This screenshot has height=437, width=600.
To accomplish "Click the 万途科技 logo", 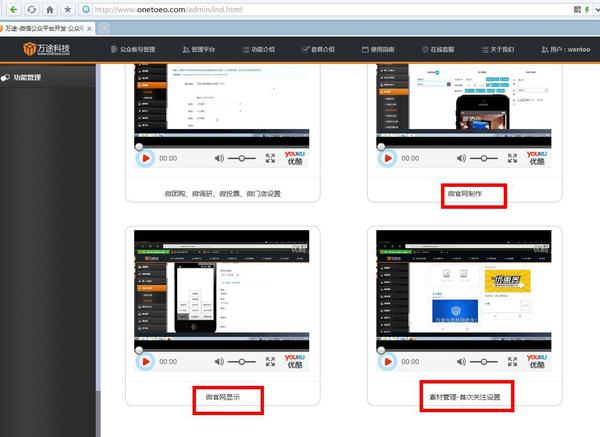I will 46,49.
